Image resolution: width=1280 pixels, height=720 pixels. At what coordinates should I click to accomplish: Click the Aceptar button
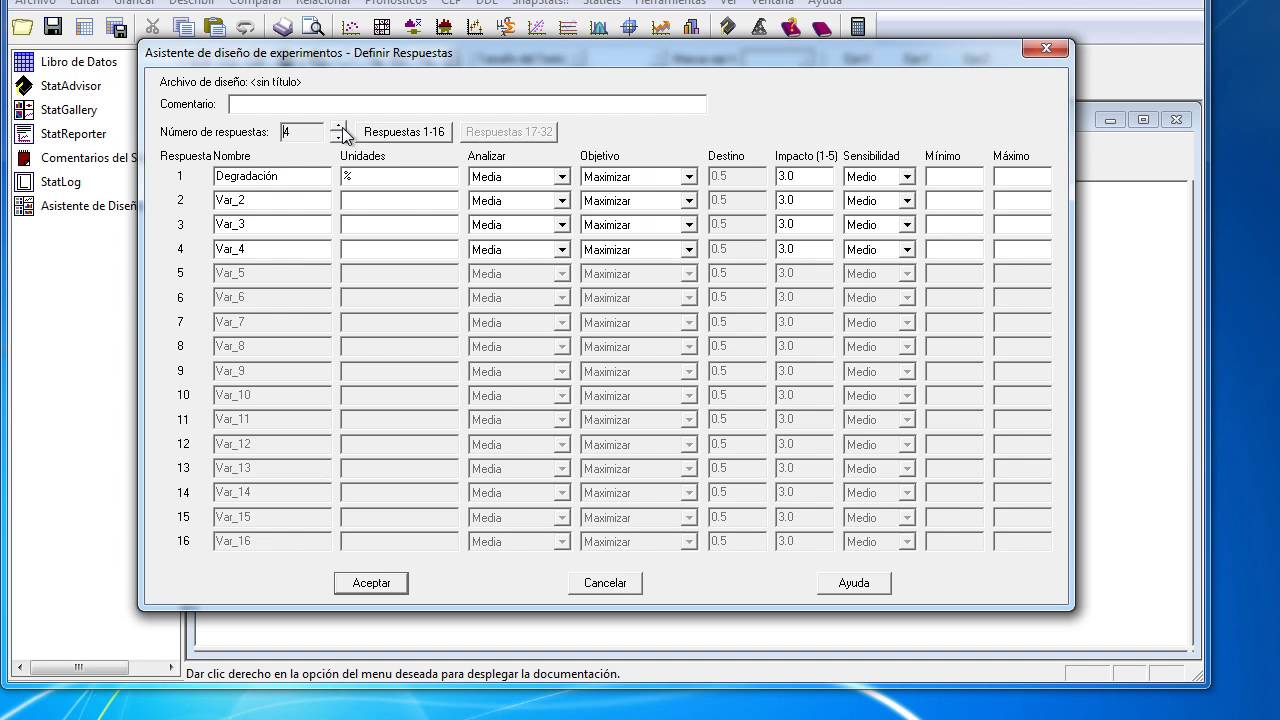point(371,583)
